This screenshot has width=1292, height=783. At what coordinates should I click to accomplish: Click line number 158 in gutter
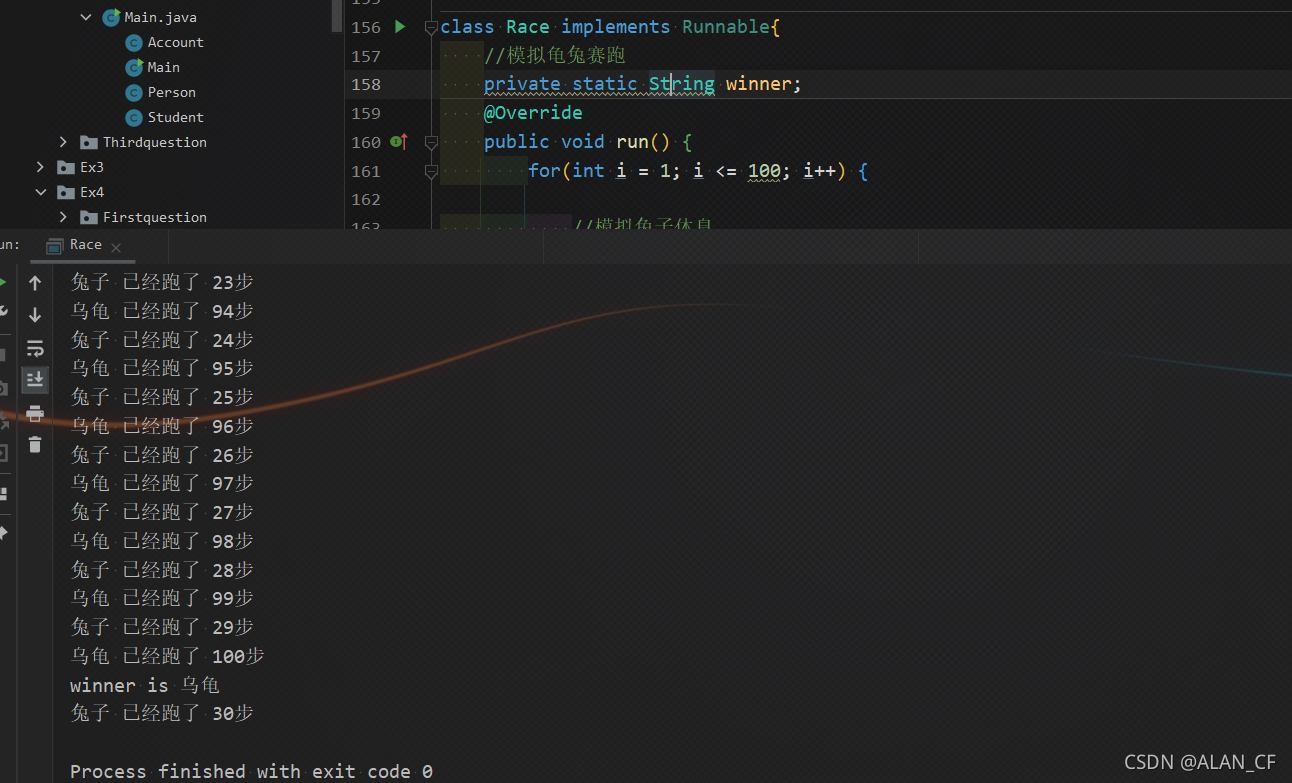click(x=366, y=85)
